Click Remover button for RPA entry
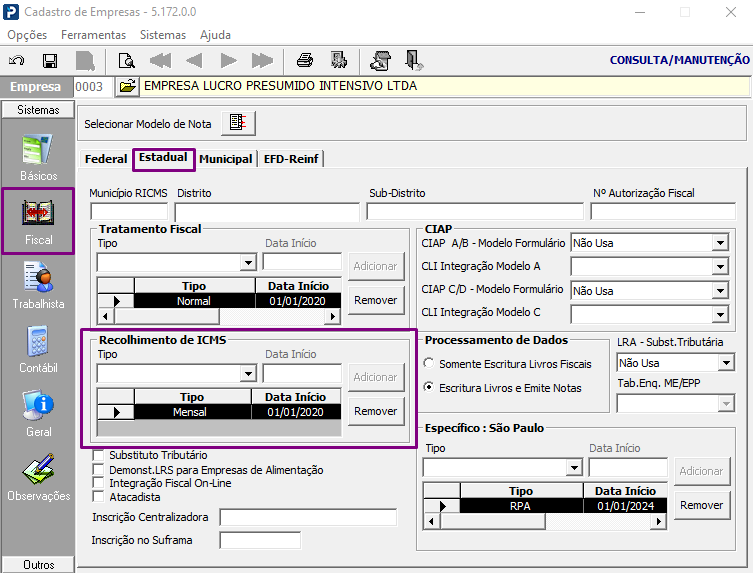The width and height of the screenshot is (753, 573). click(701, 505)
